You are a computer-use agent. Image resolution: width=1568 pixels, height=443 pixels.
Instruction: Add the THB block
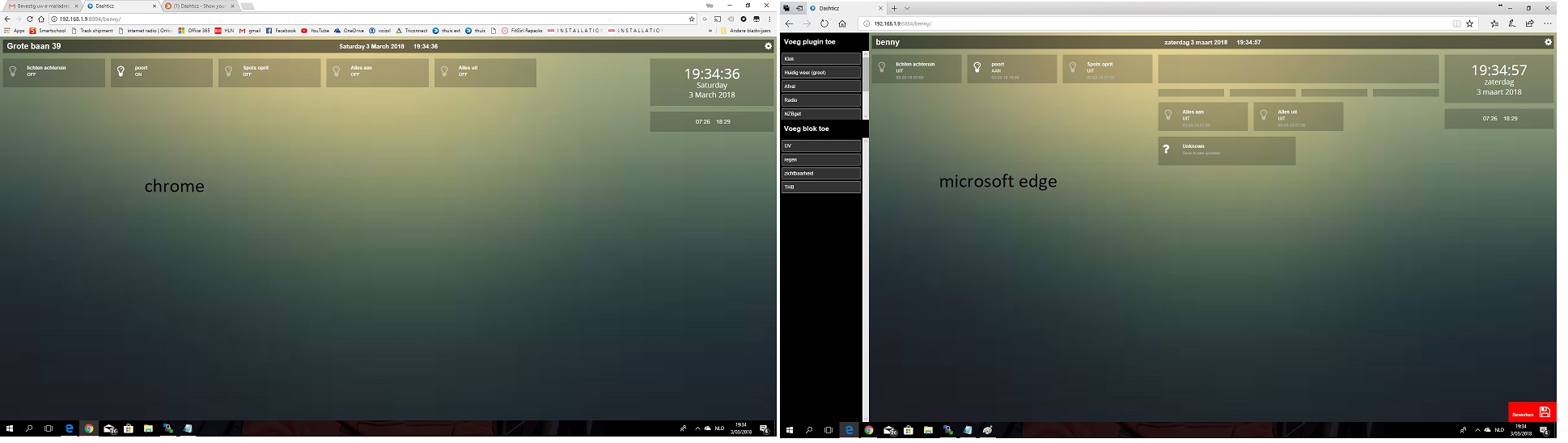tap(820, 188)
